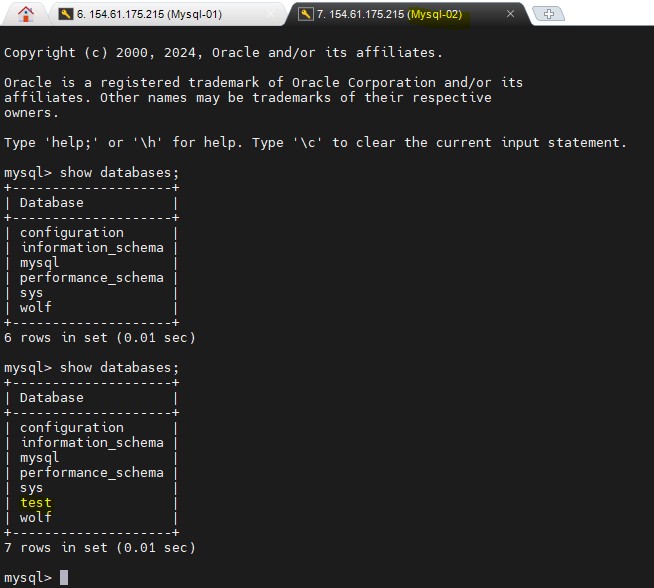The width and height of the screenshot is (654, 588).
Task: Click 'mysql' row in the first database list
Action: pyautogui.click(x=40, y=263)
